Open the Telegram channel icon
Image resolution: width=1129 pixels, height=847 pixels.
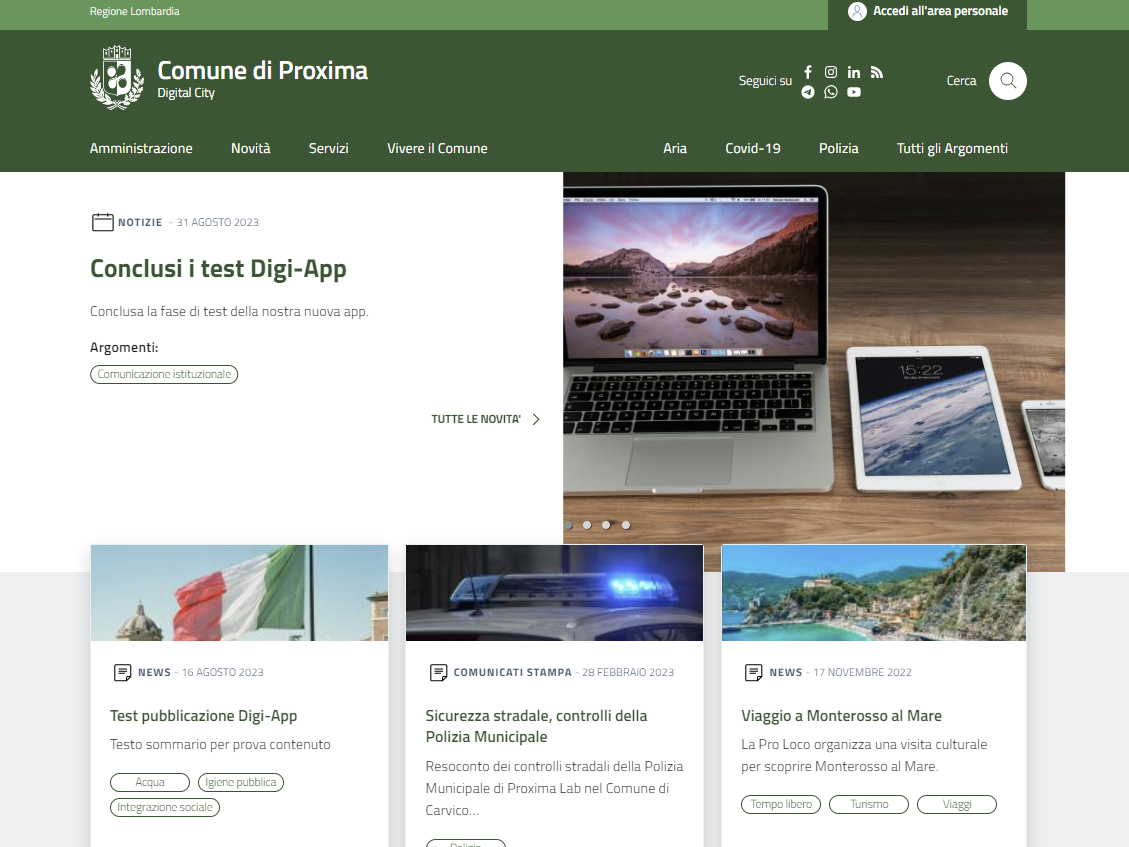point(808,92)
